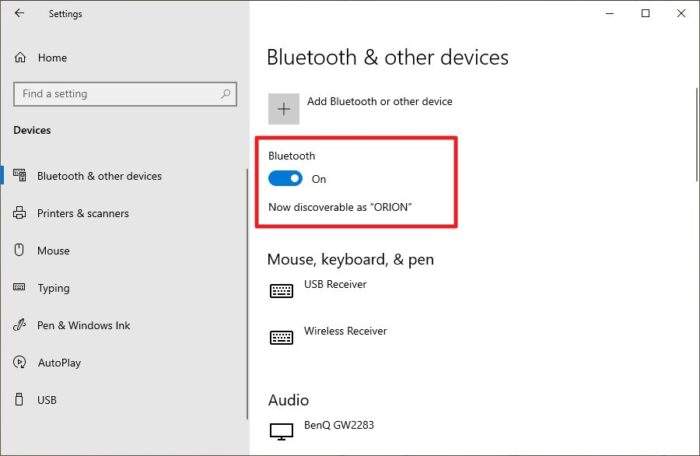This screenshot has width=700, height=456.
Task: Click Add Bluetooth or other device
Action: pyautogui.click(x=379, y=101)
